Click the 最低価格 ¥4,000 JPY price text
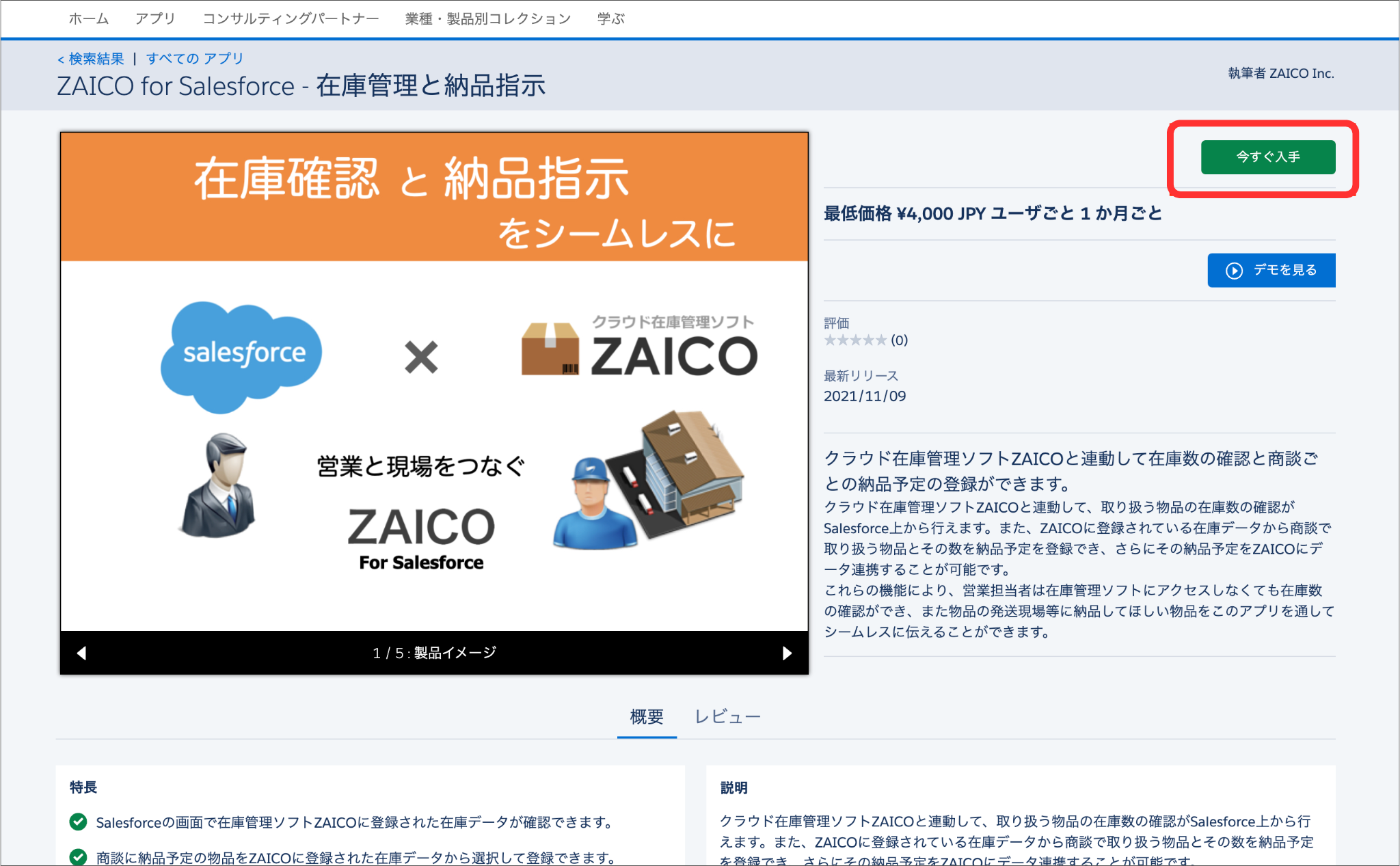 pyautogui.click(x=993, y=213)
